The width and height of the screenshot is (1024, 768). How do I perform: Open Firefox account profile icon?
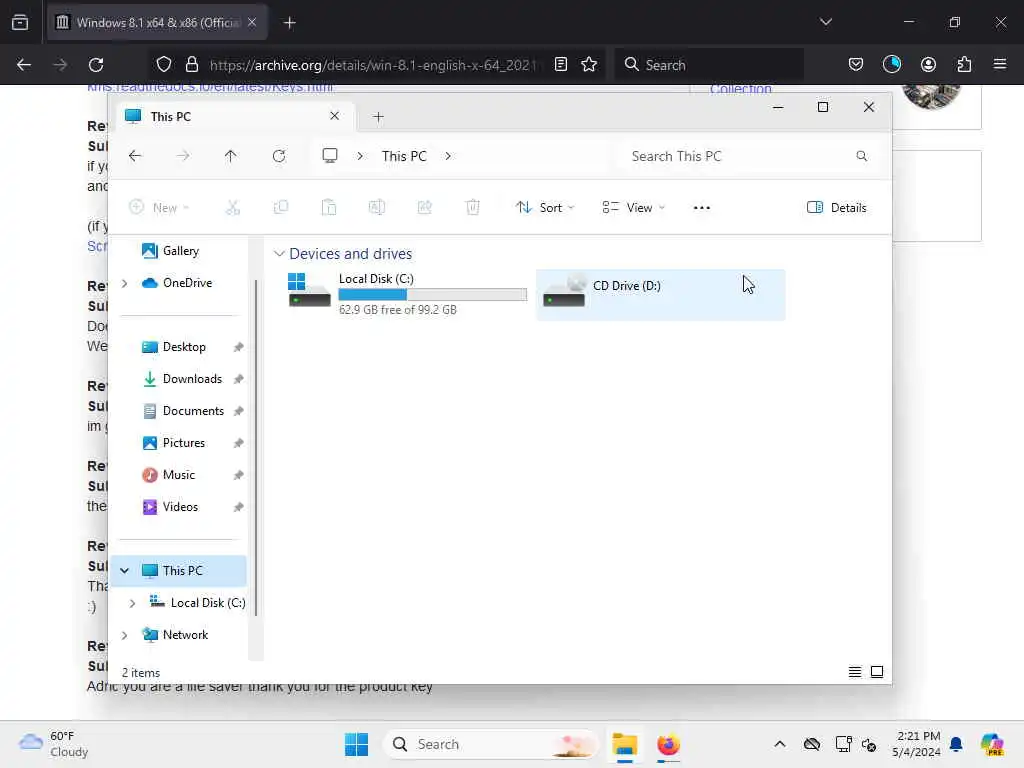928,65
